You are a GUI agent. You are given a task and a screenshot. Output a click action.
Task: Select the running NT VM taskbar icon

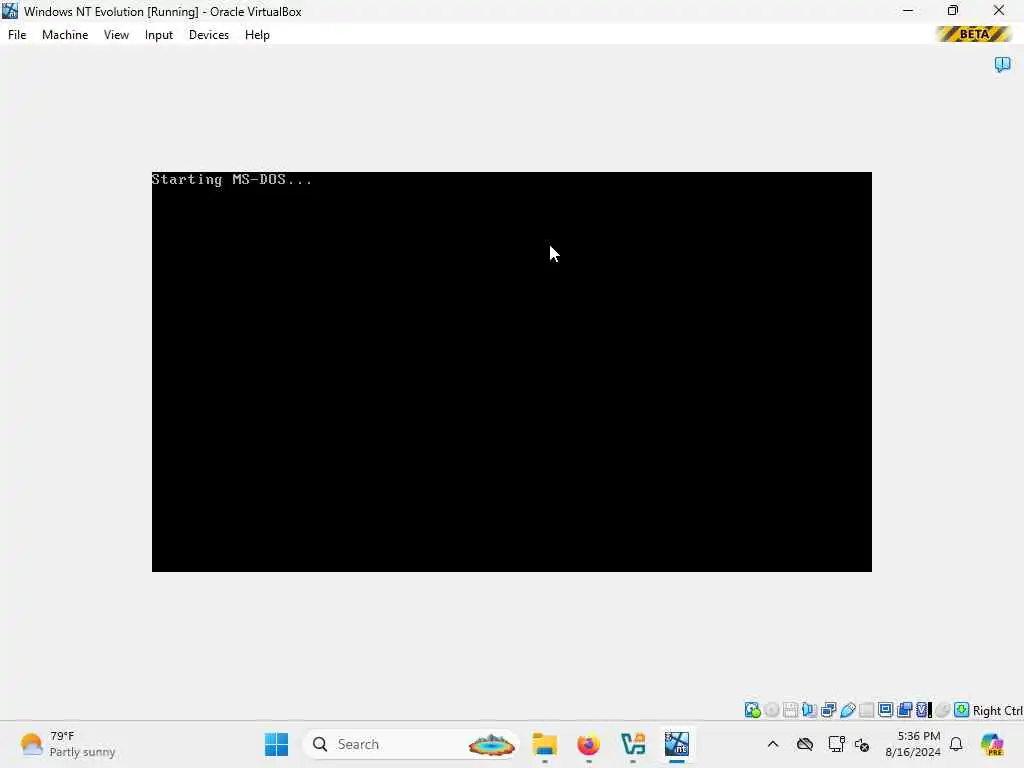[677, 744]
